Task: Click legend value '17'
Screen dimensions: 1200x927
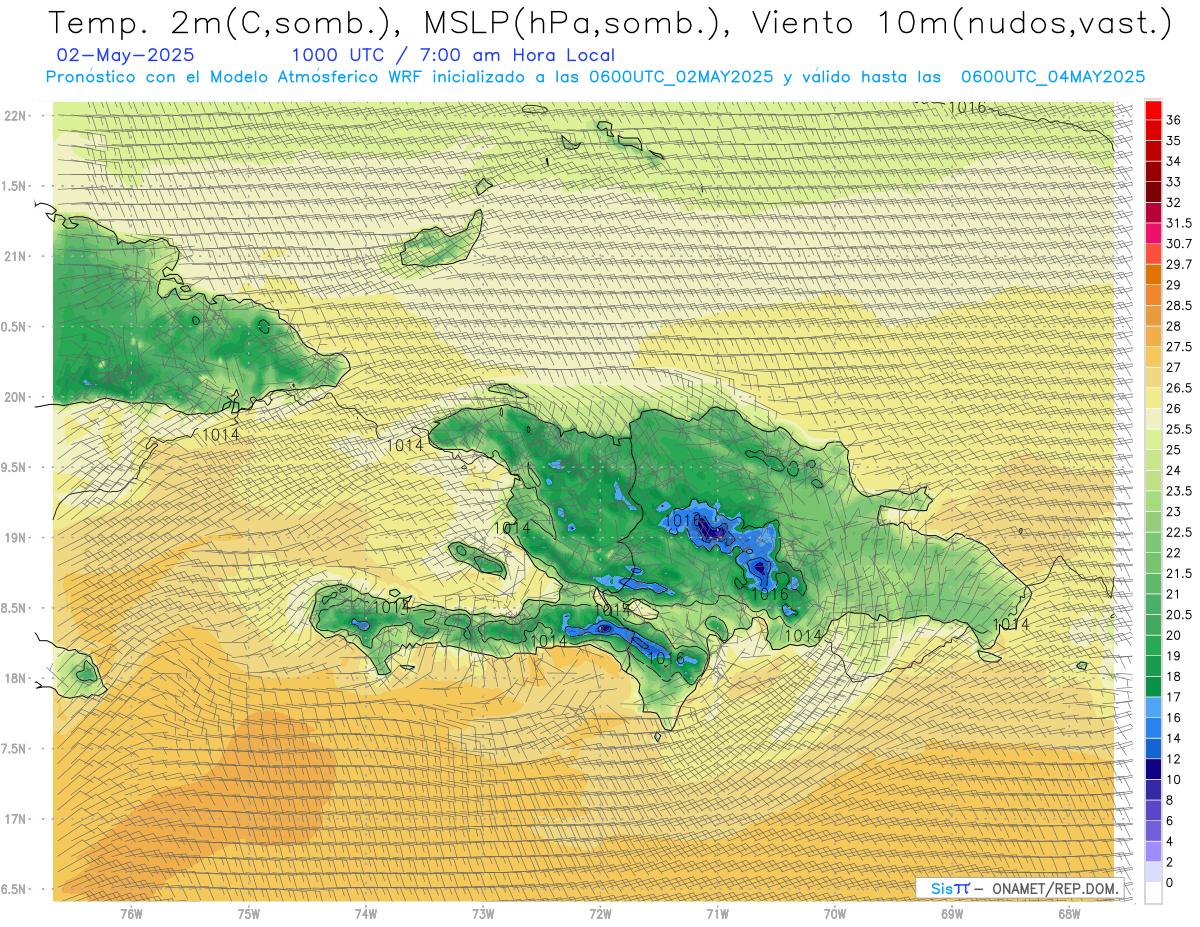Action: 1174,697
